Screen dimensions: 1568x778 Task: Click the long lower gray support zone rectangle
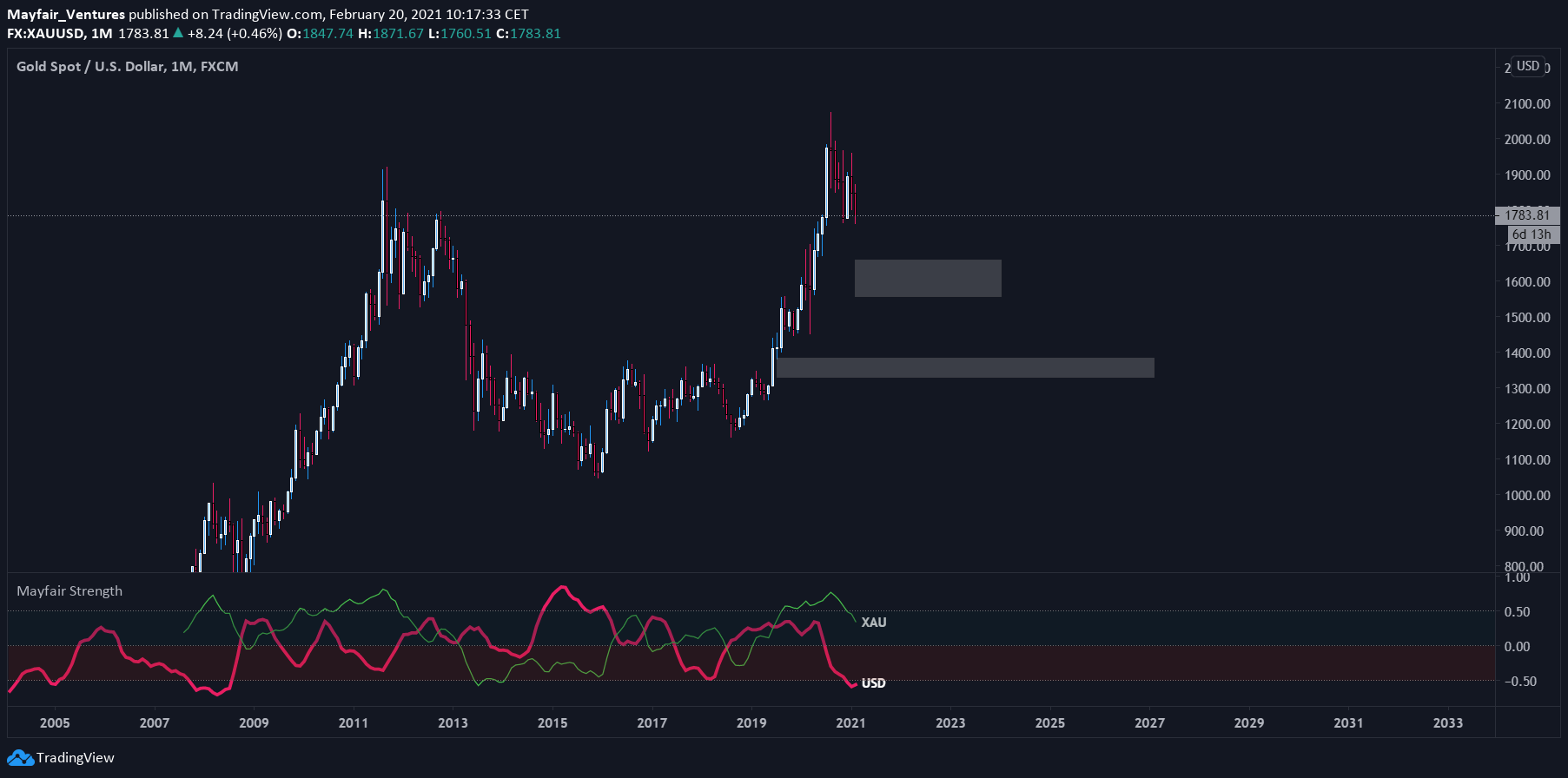pyautogui.click(x=965, y=367)
